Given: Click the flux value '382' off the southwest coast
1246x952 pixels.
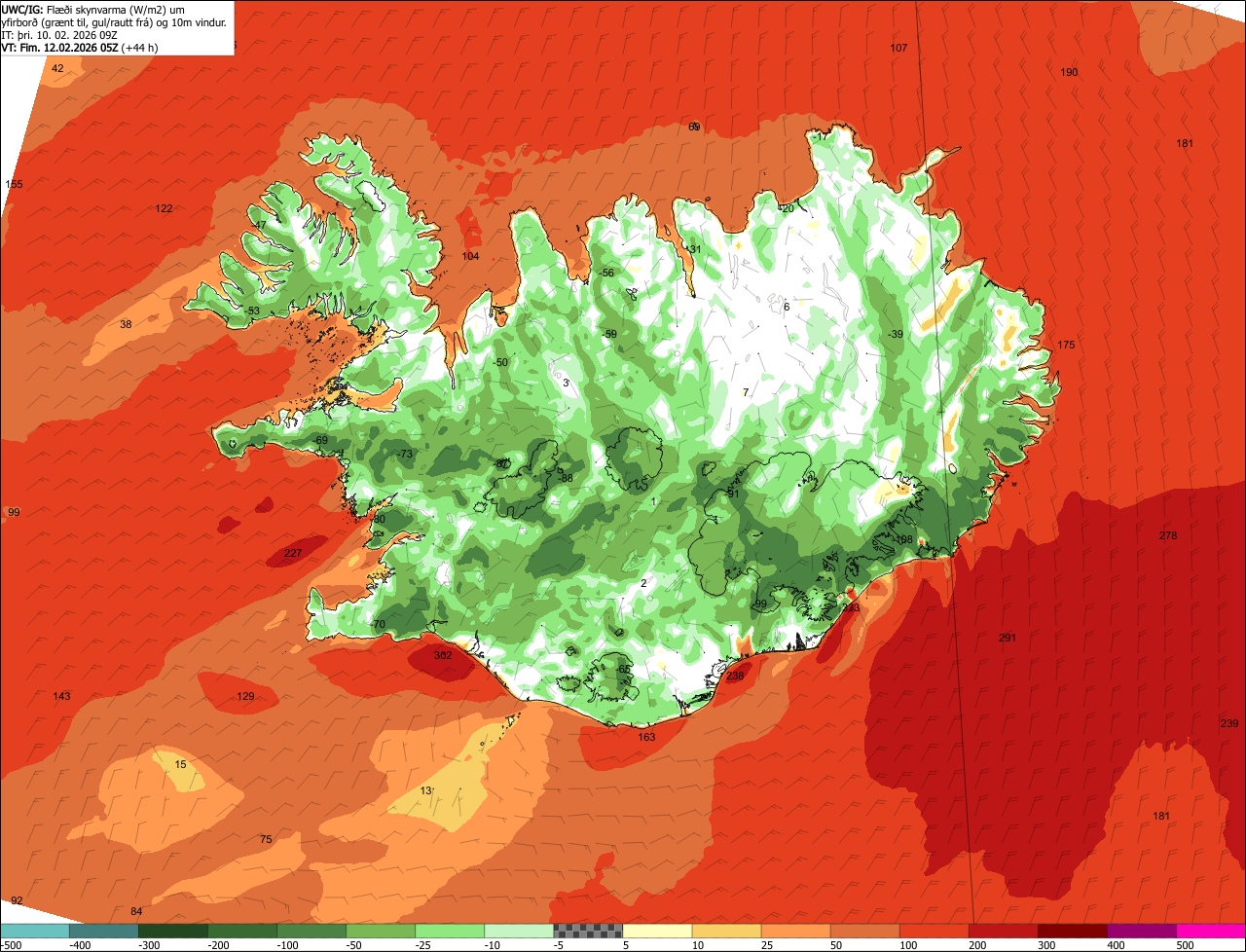Looking at the screenshot, I should click(x=443, y=656).
